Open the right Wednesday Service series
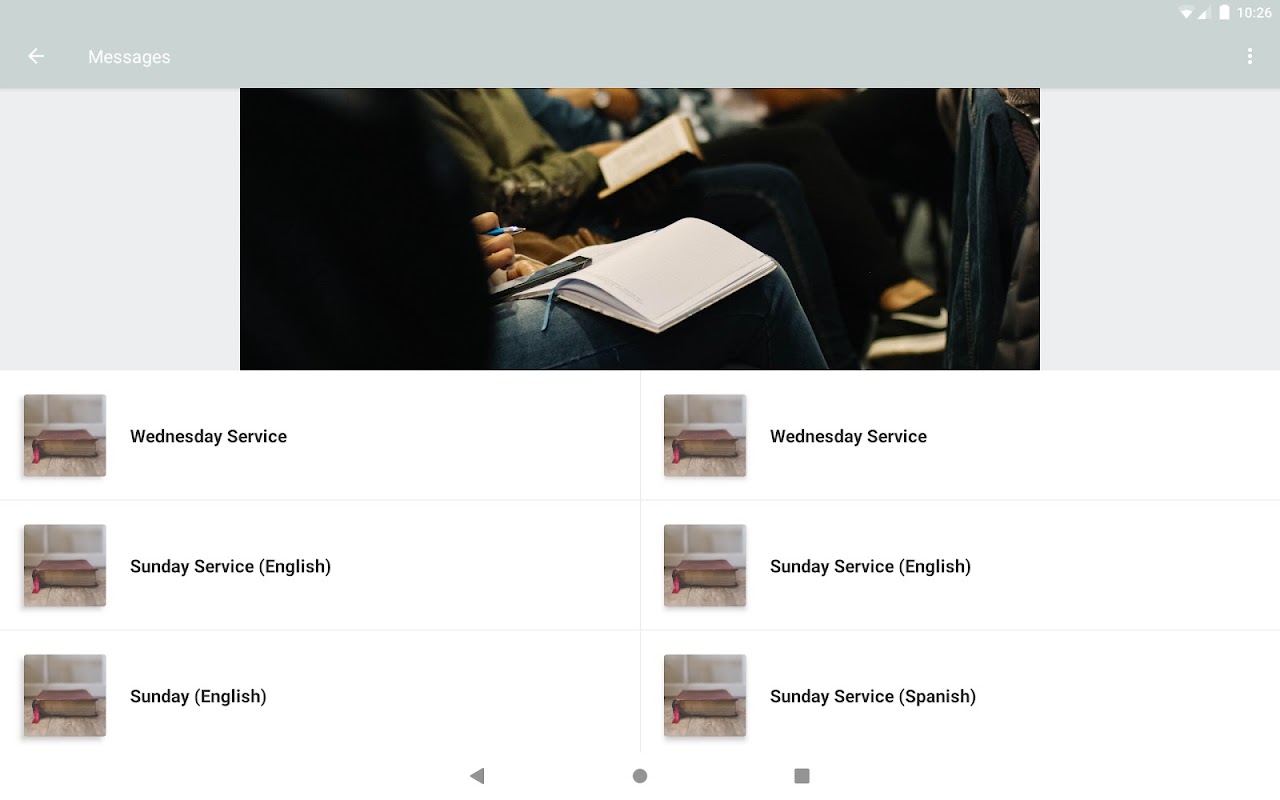The image size is (1280, 800). point(960,436)
